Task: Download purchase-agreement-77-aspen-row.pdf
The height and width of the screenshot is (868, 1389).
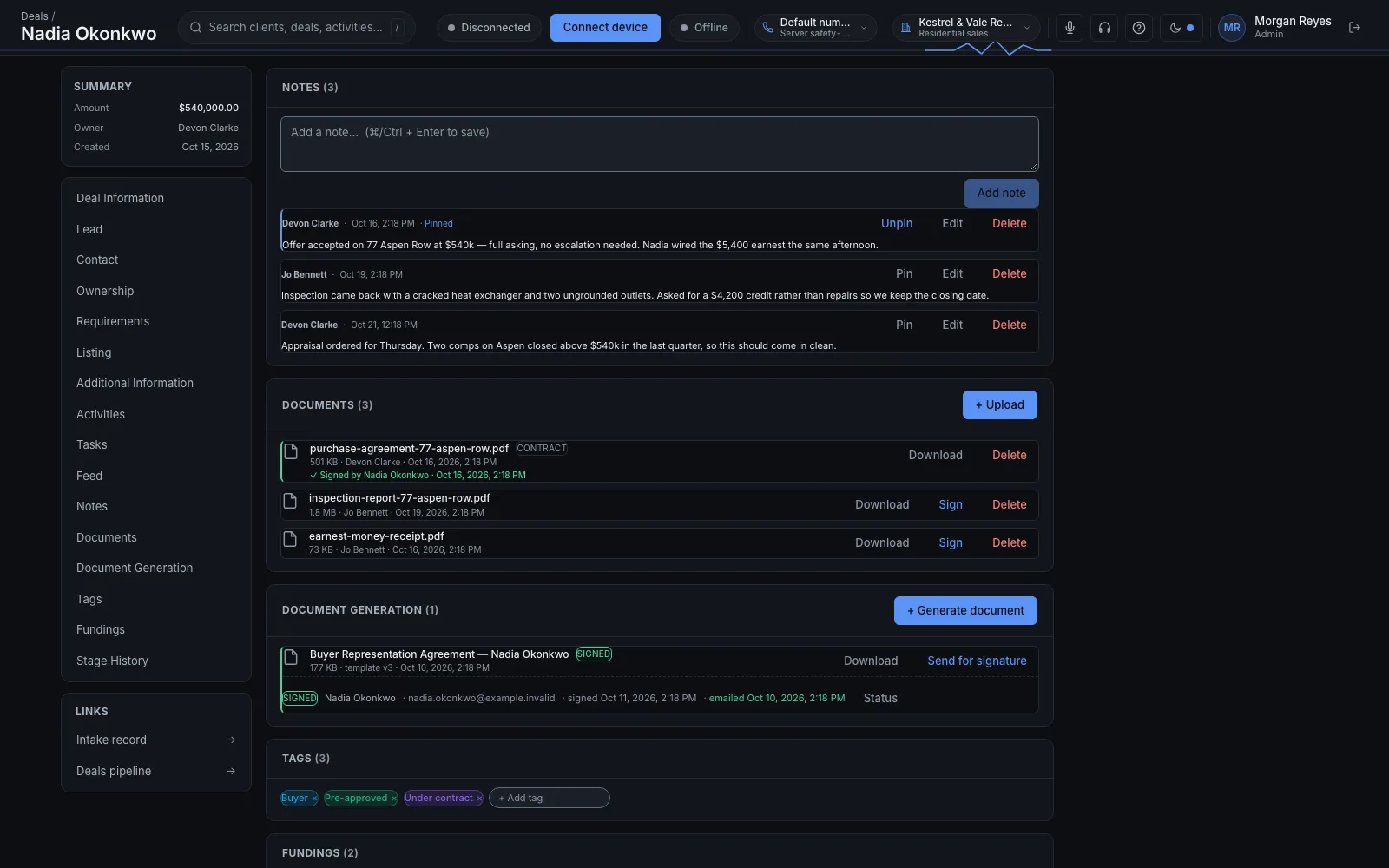Action: click(935, 455)
